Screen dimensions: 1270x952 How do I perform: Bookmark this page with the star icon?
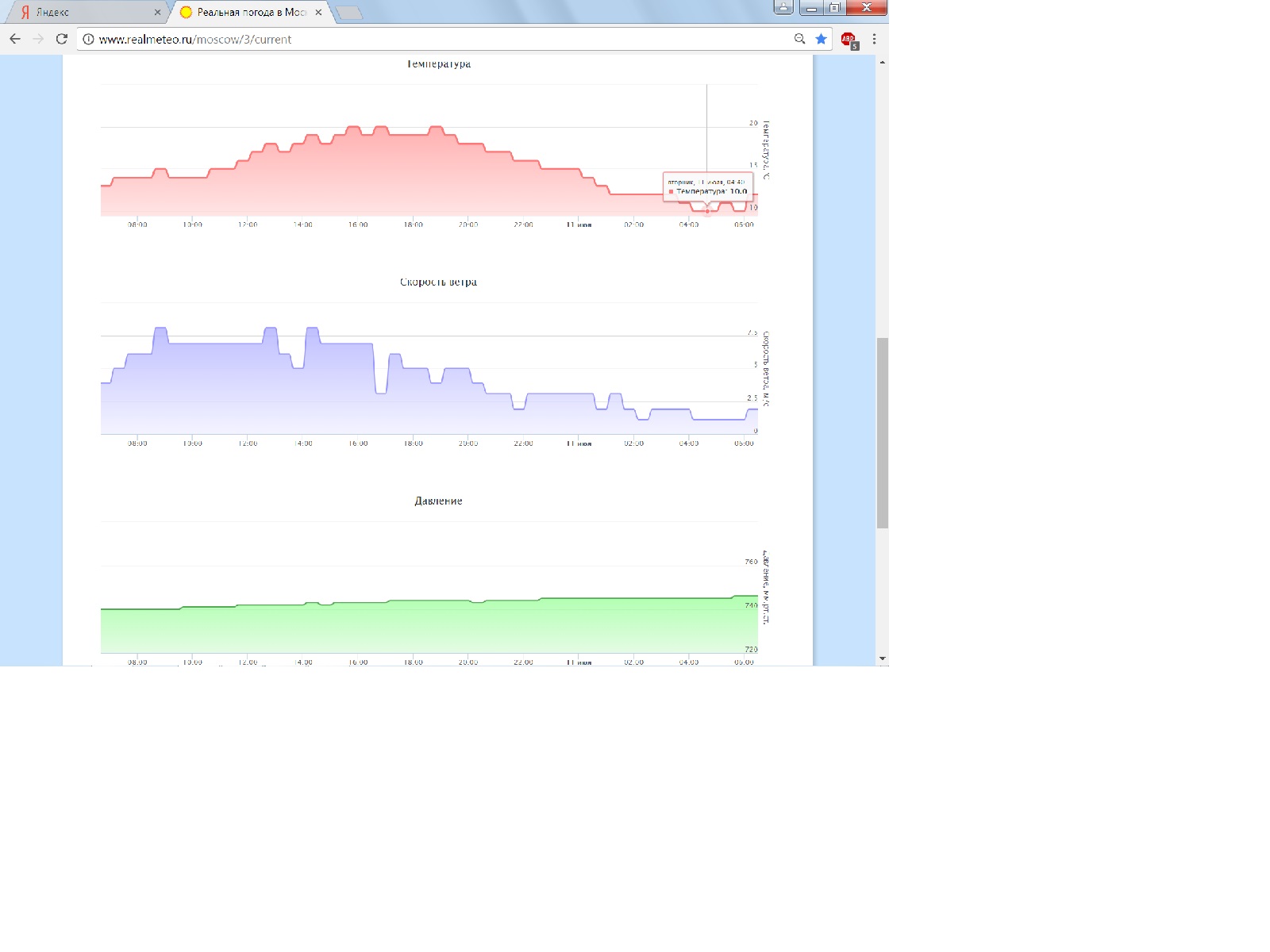[821, 39]
